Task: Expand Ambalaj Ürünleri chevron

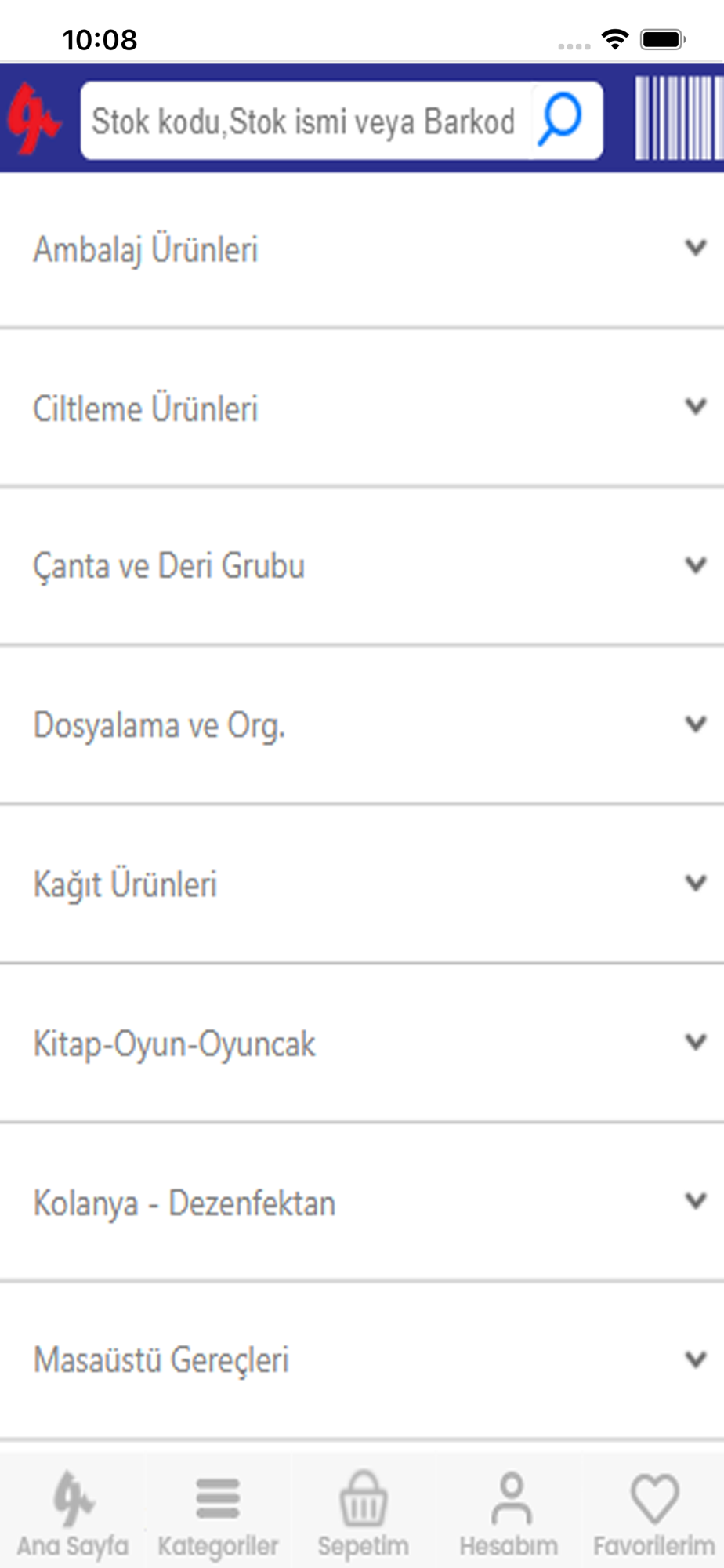Action: [696, 248]
